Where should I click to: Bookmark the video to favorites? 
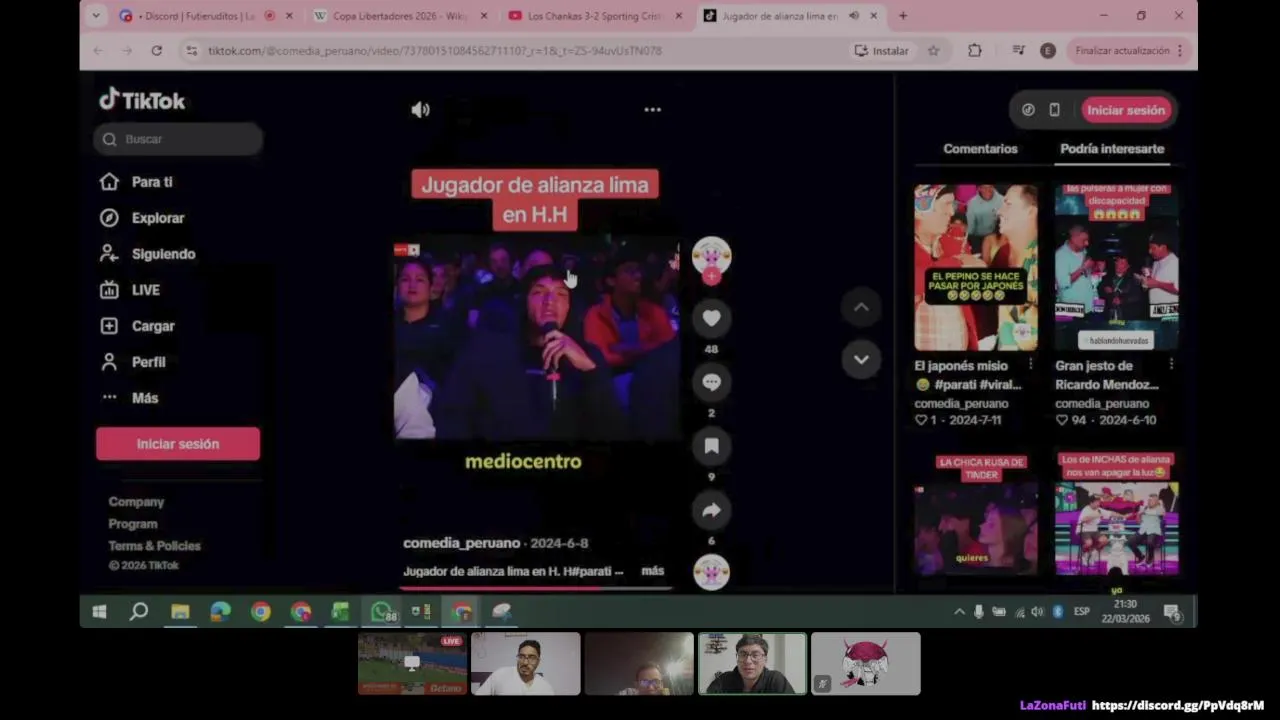711,446
